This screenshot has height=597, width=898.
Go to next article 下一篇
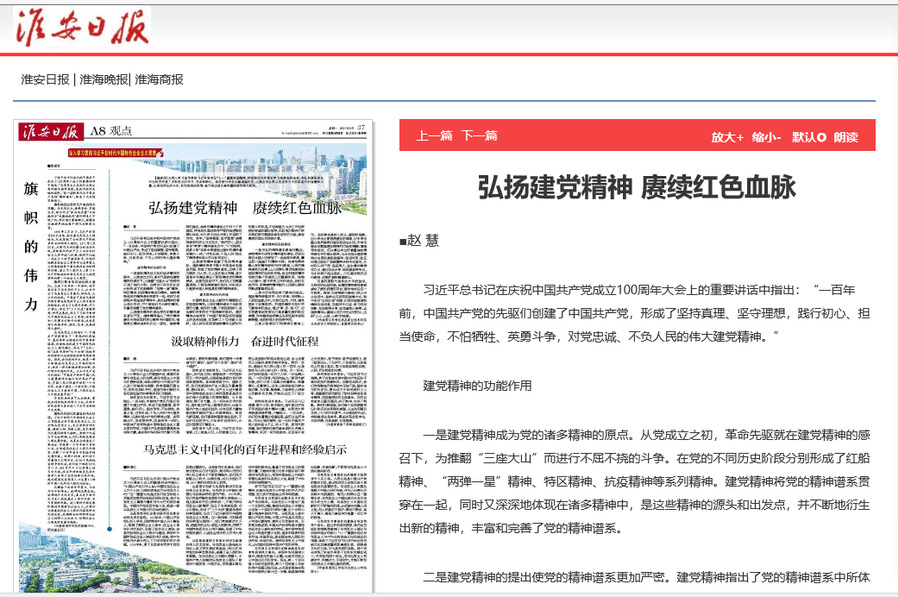pos(480,136)
